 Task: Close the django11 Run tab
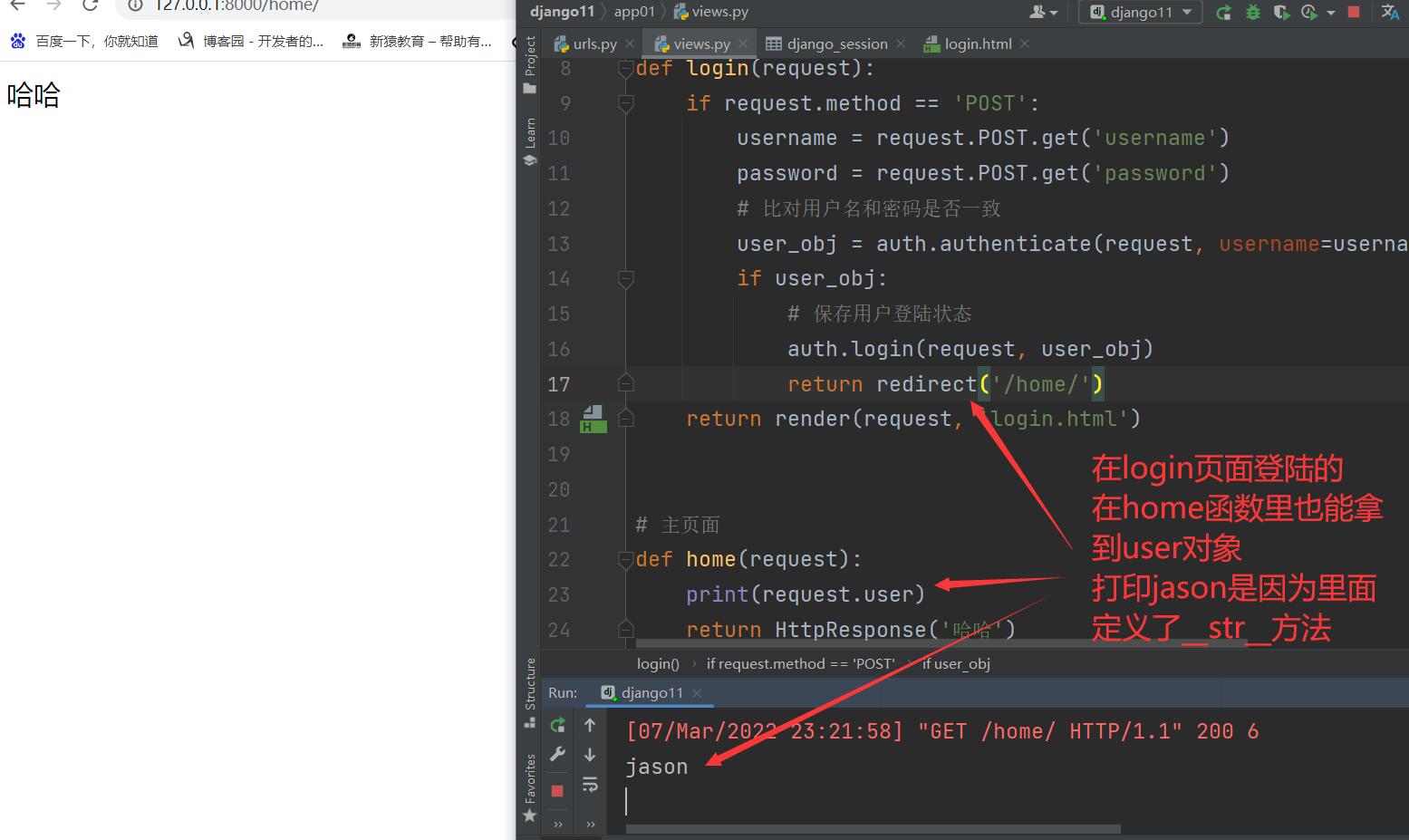point(697,693)
